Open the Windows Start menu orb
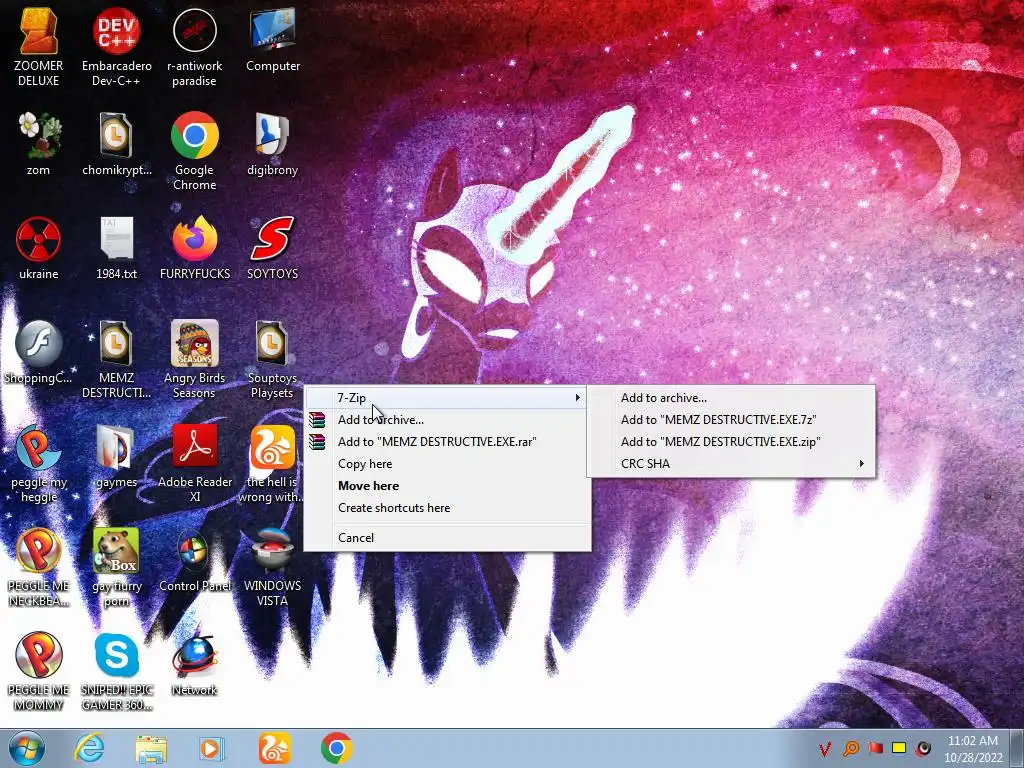Screen dimensions: 1024x768 (x=27, y=748)
